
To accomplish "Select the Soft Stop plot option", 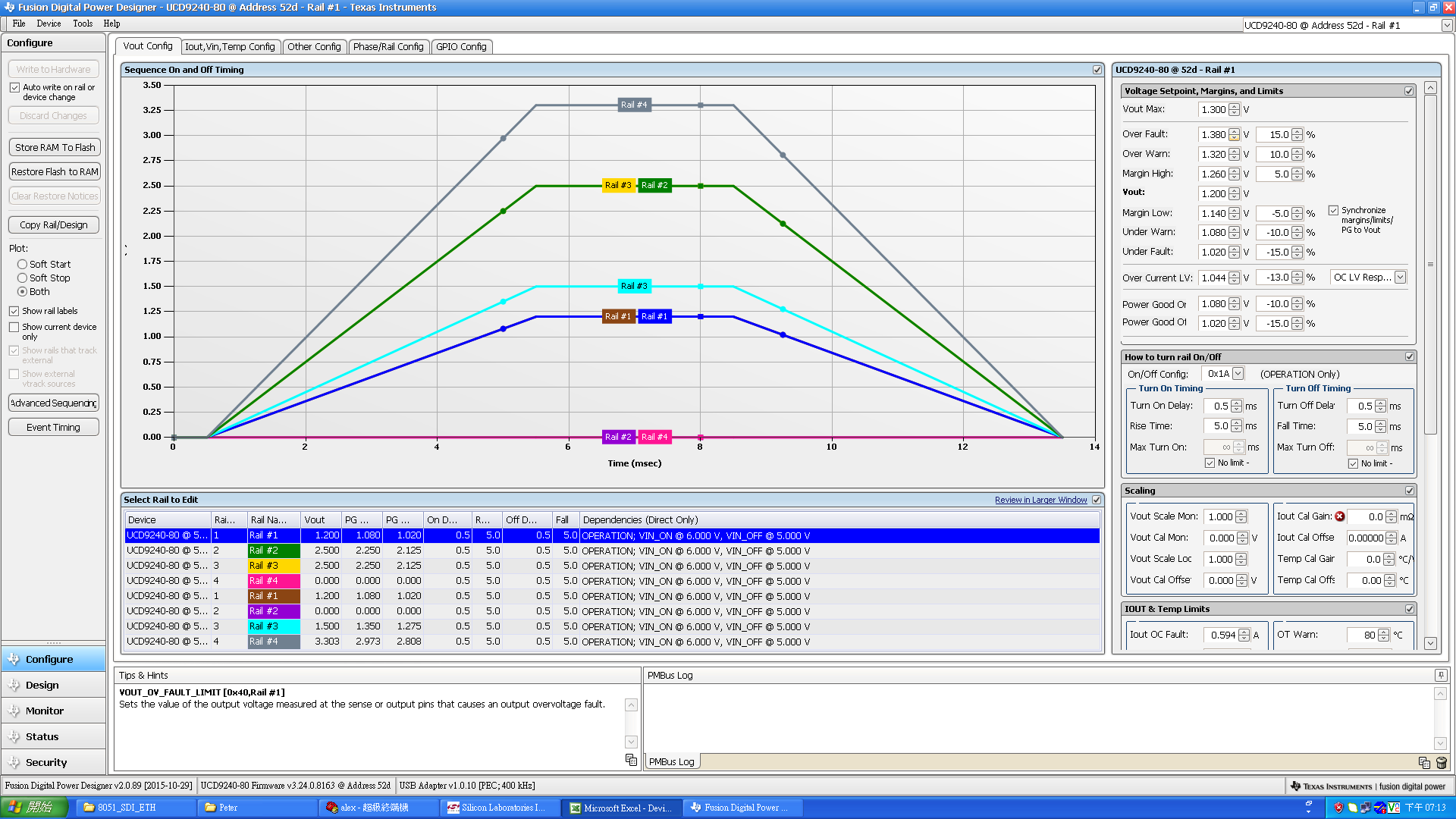I will tap(22, 278).
